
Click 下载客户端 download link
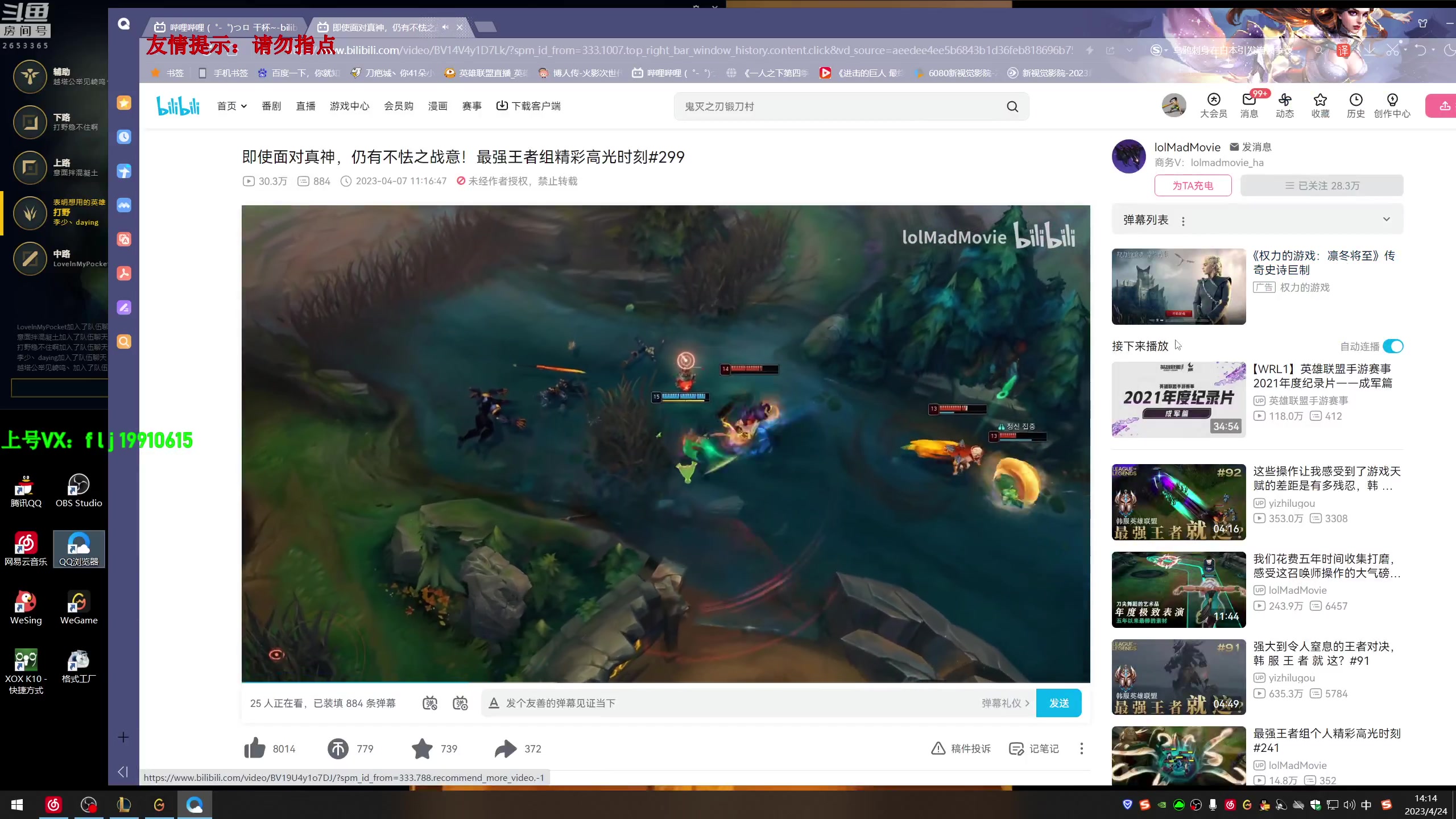[528, 106]
